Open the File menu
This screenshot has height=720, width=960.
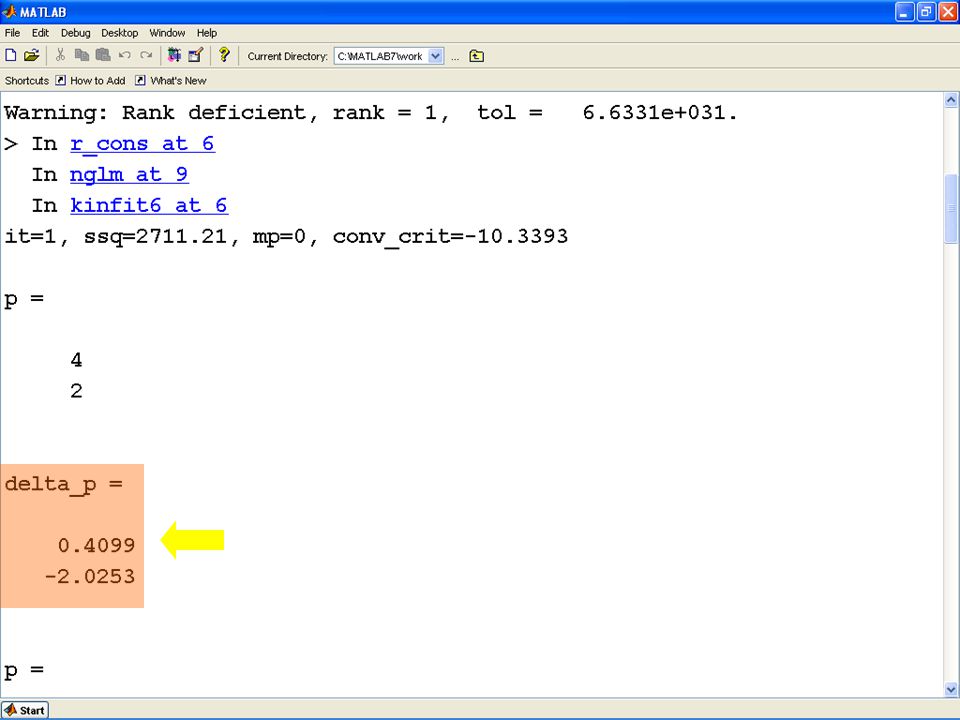coord(12,33)
